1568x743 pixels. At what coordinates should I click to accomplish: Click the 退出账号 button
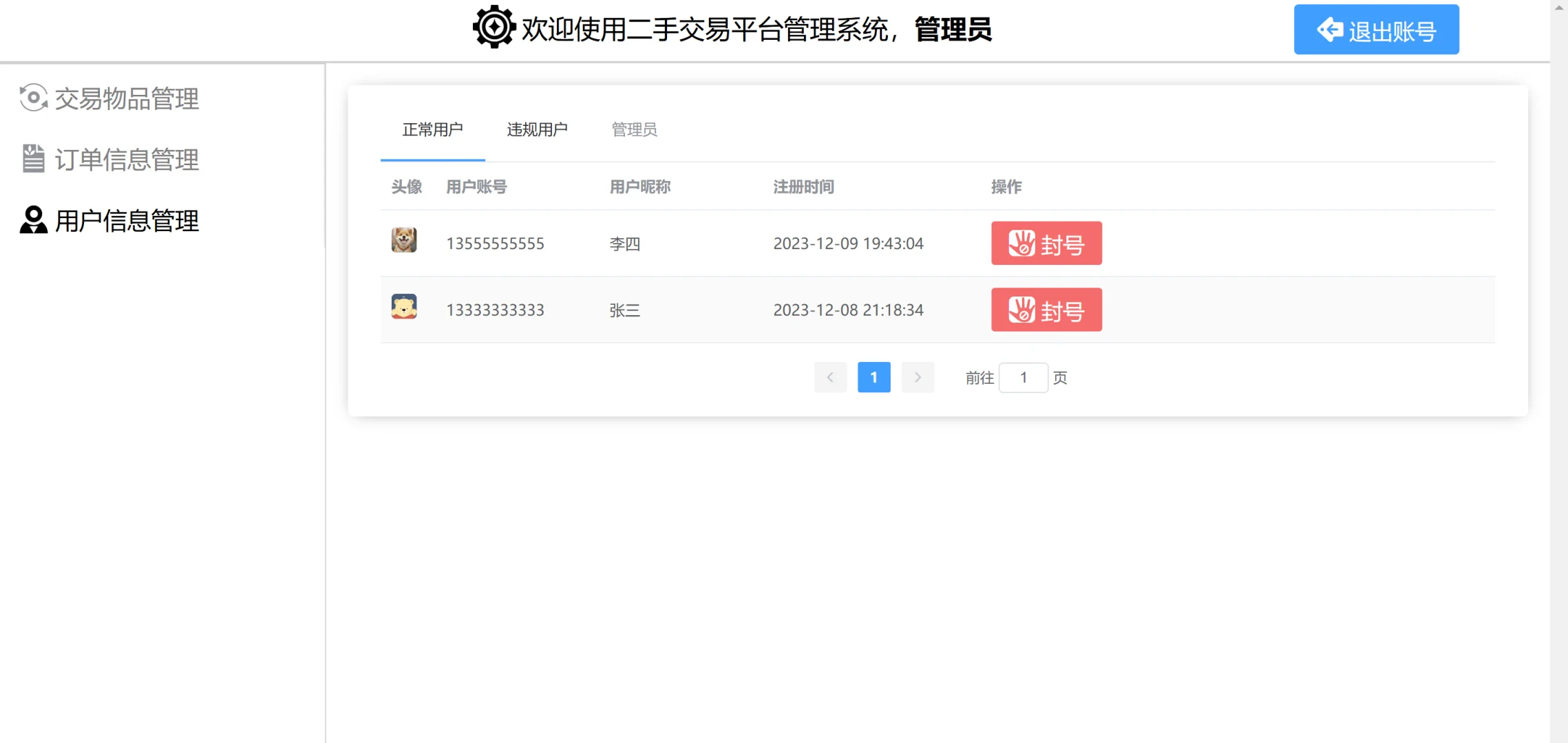tap(1376, 29)
